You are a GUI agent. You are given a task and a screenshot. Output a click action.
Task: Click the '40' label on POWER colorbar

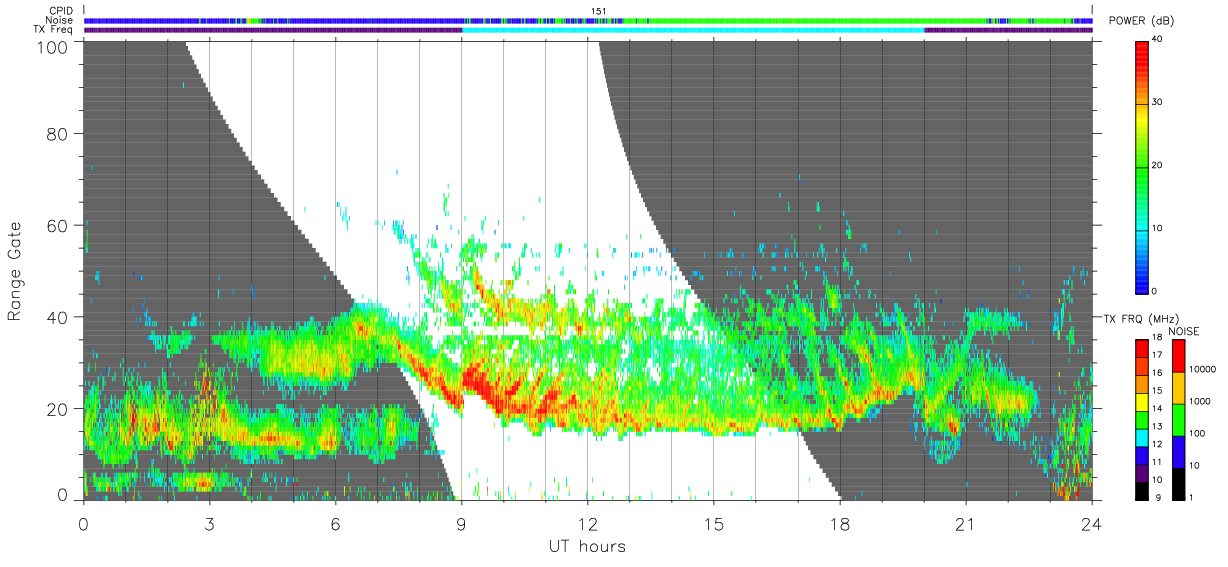coord(1157,39)
